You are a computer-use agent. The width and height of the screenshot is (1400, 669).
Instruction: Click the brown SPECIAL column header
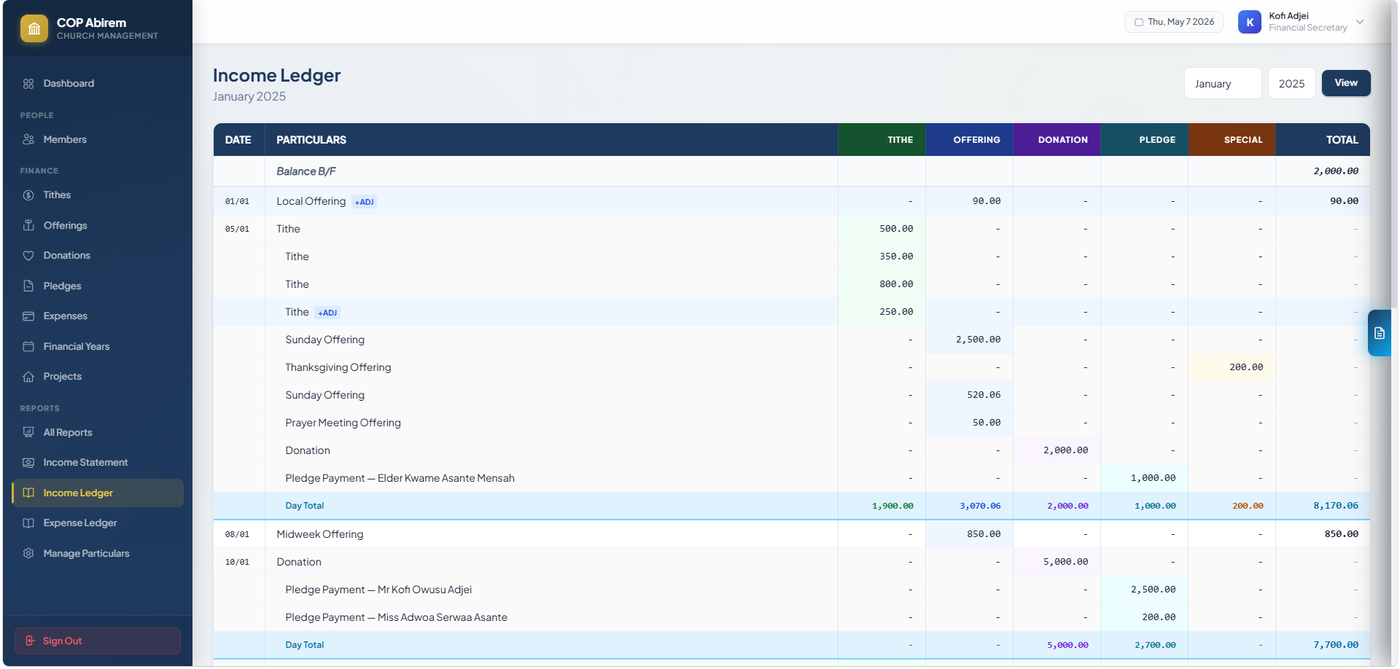pyautogui.click(x=1232, y=140)
